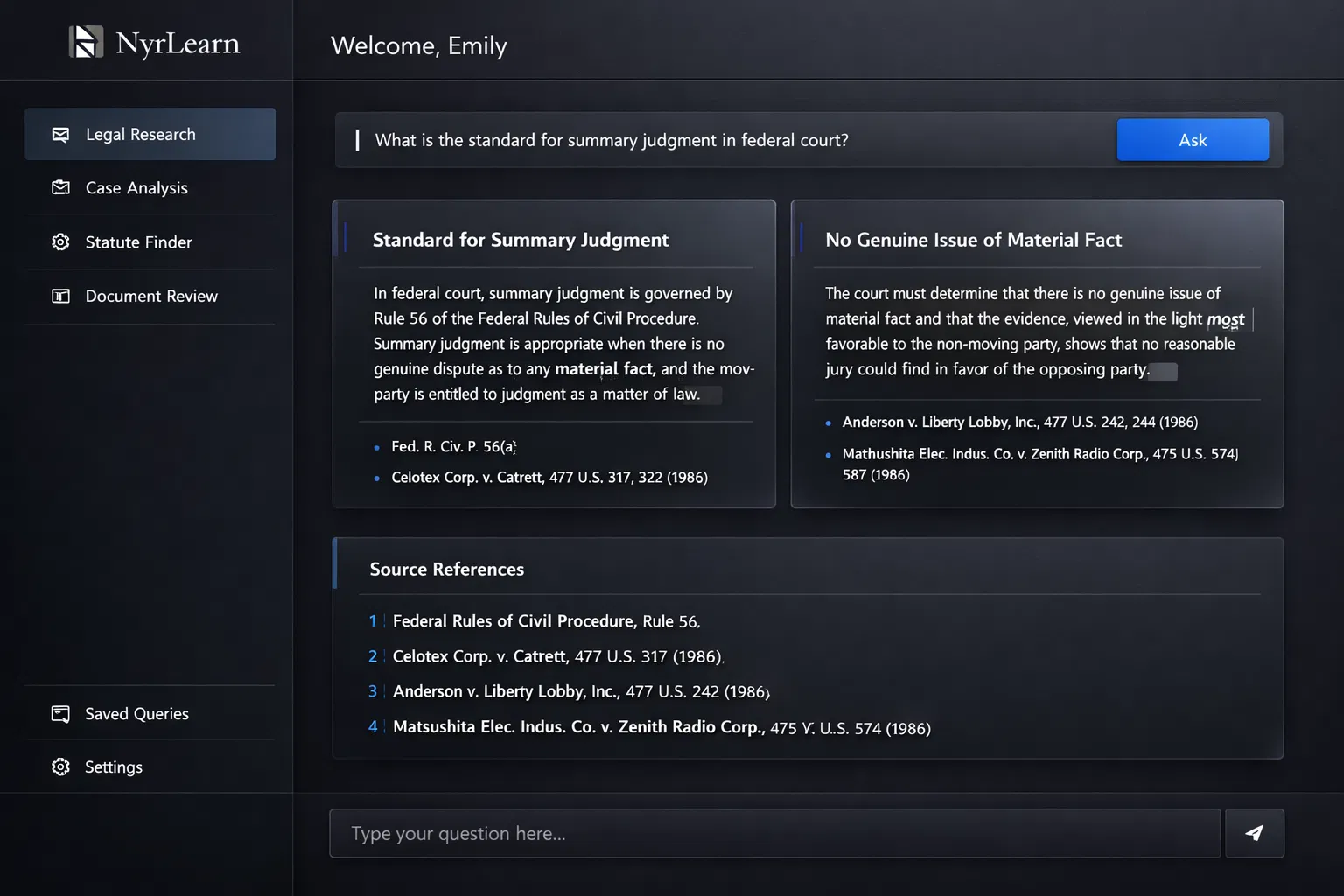
Task: Click the Document Review icon
Action: [60, 296]
